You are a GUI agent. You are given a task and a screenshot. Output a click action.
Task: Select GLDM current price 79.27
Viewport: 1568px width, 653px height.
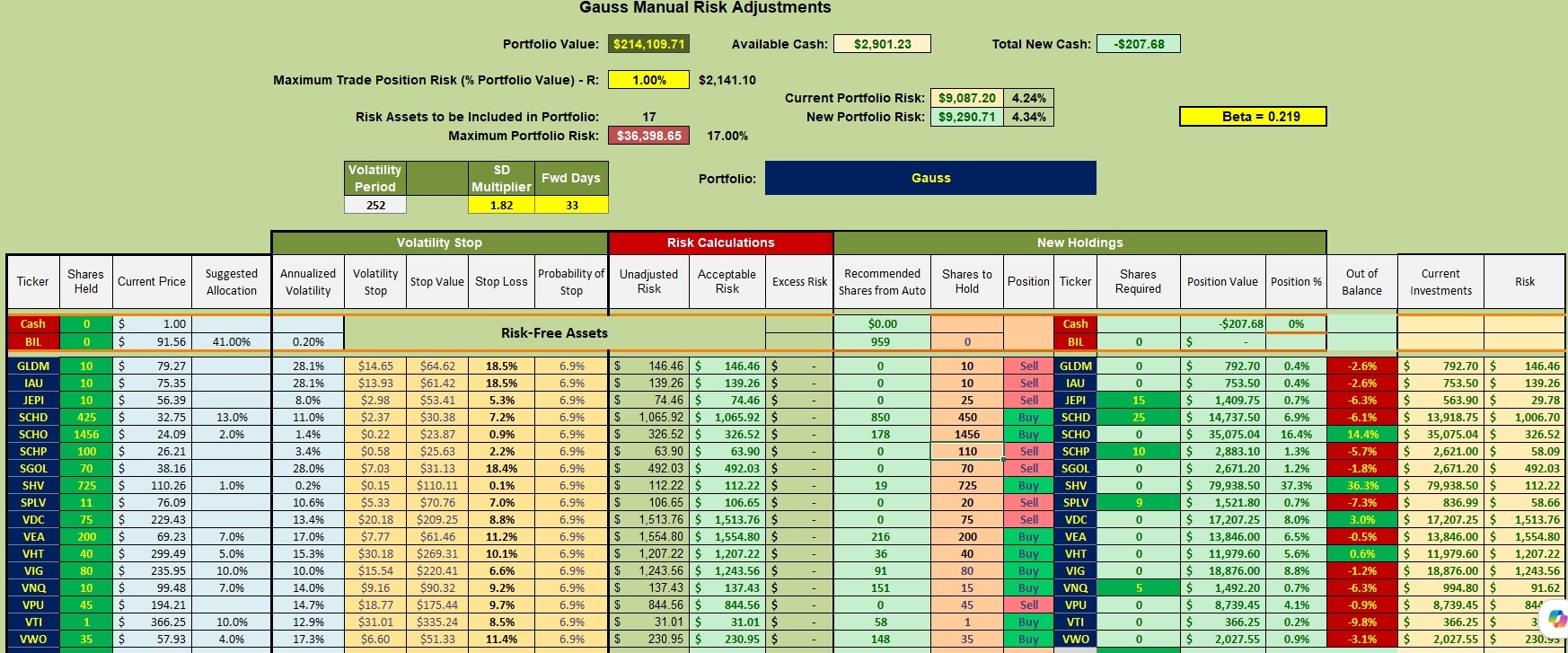tap(152, 366)
